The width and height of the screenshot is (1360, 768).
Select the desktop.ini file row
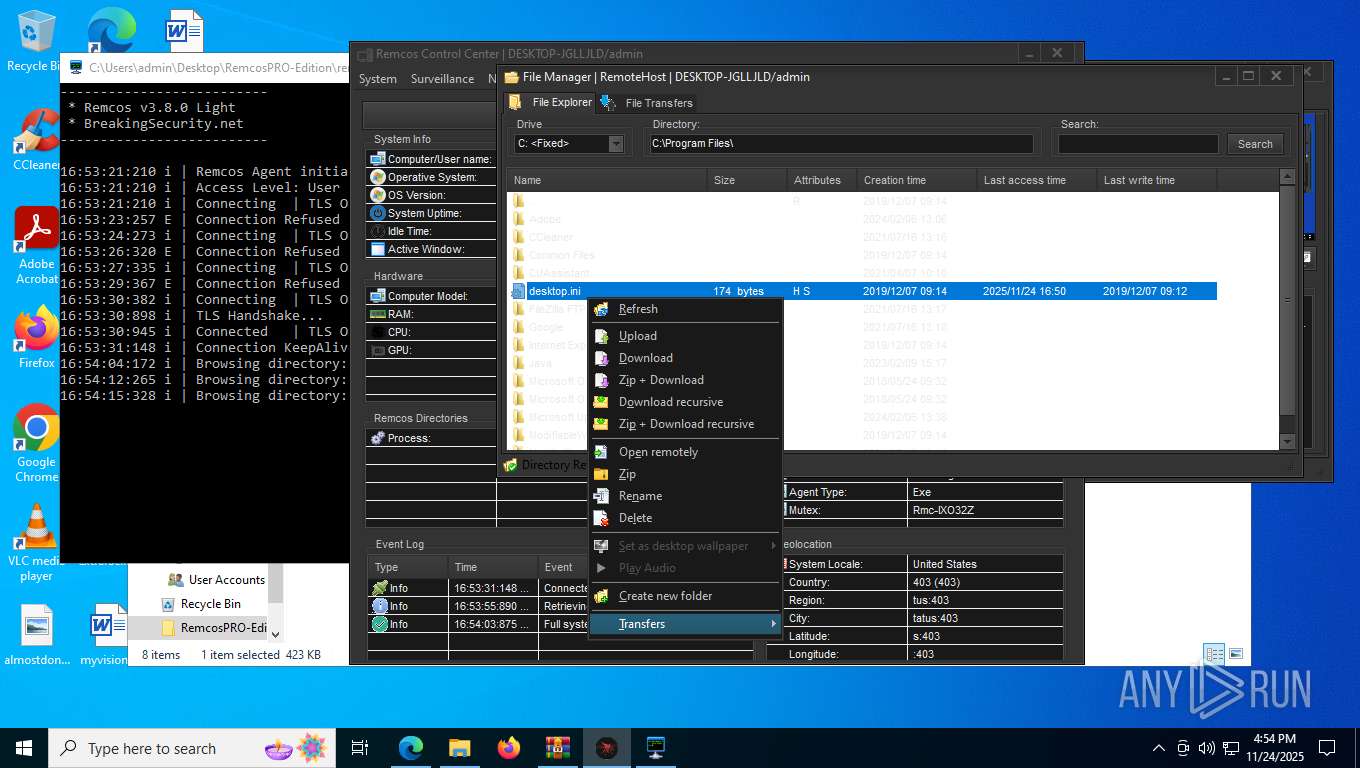[x=863, y=291]
